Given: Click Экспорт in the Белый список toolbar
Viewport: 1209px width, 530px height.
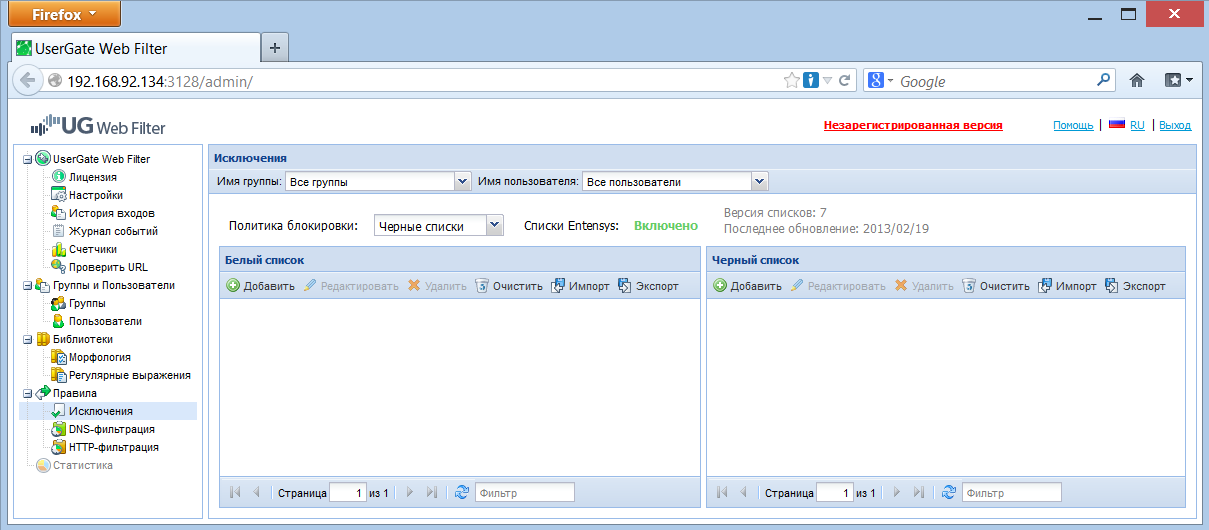Looking at the screenshot, I should (x=648, y=286).
